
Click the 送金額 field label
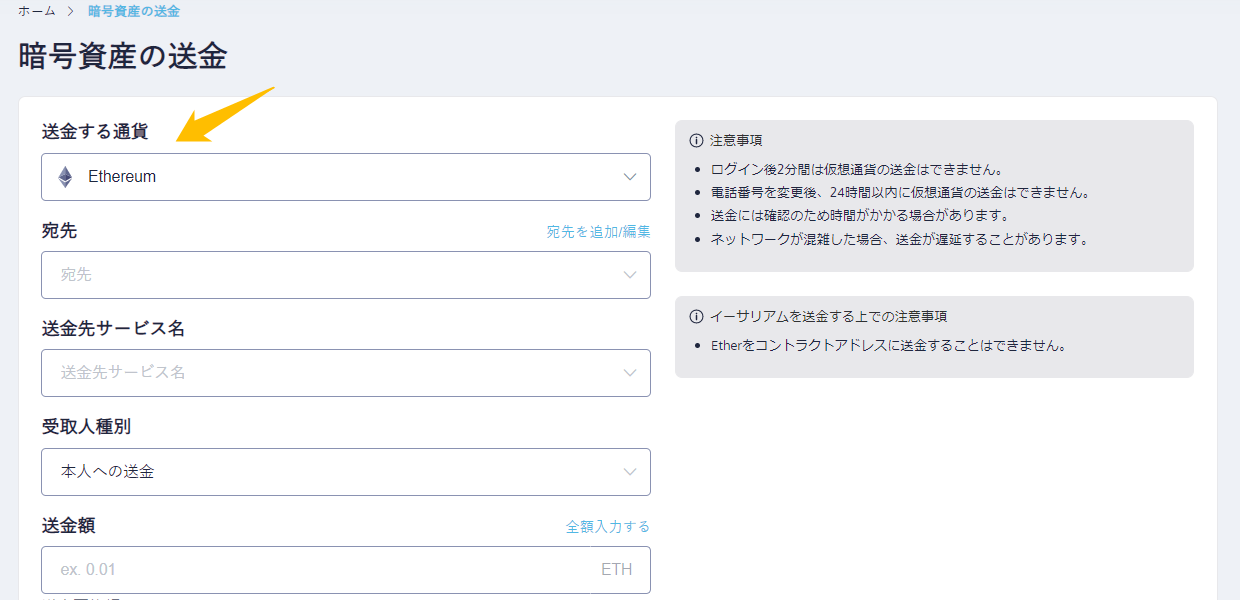pos(68,525)
